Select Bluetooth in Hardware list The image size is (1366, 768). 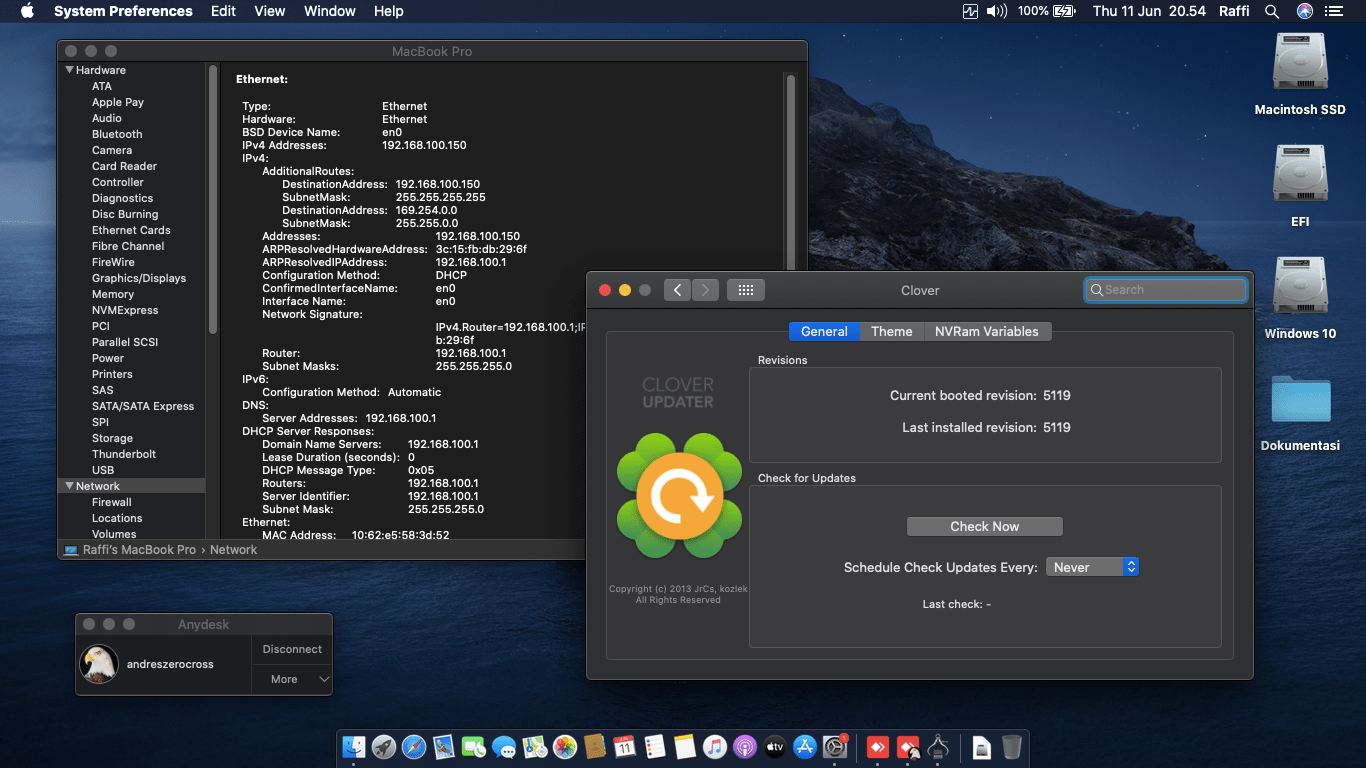pyautogui.click(x=117, y=134)
